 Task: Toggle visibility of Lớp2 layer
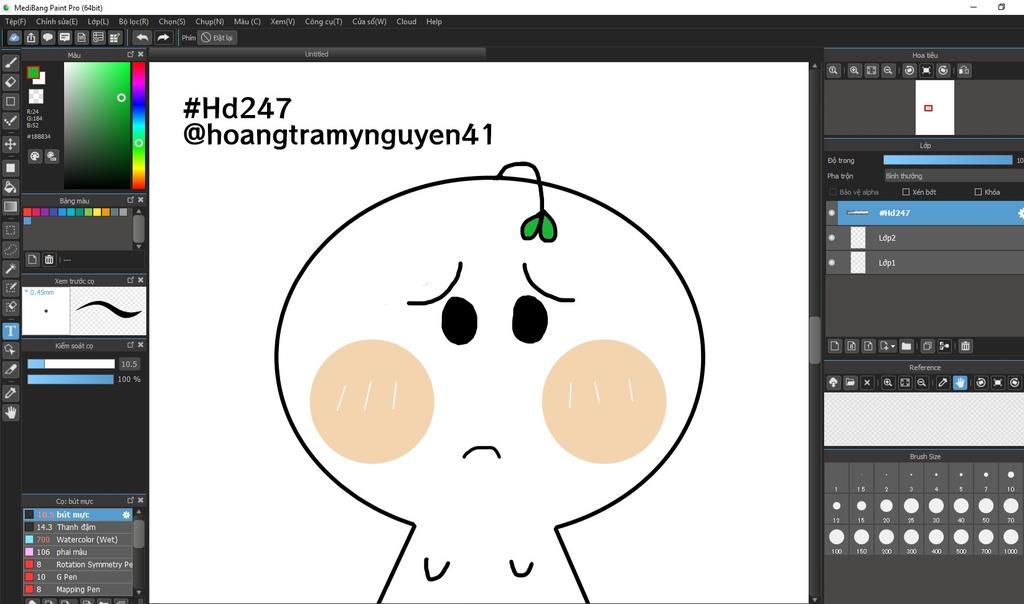click(831, 238)
